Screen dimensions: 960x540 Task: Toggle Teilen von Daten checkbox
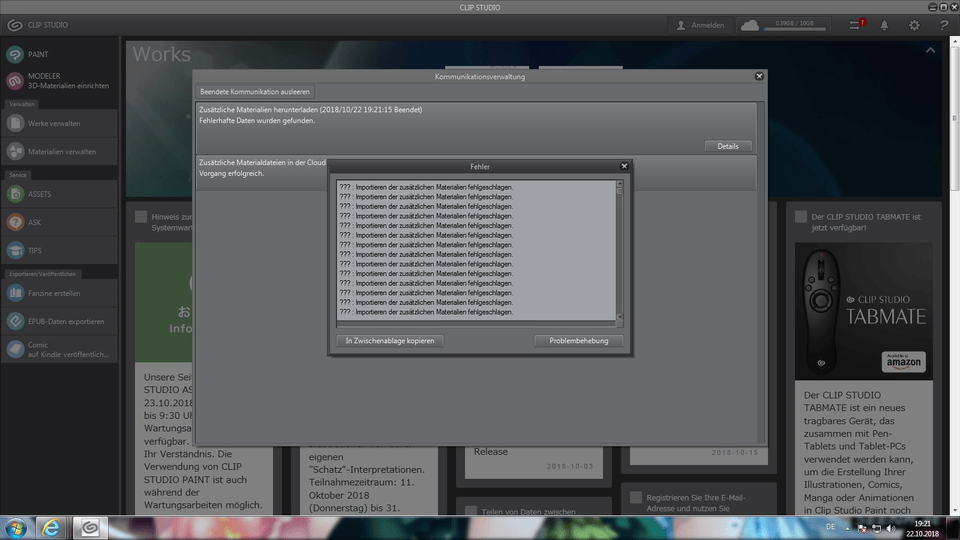471,511
